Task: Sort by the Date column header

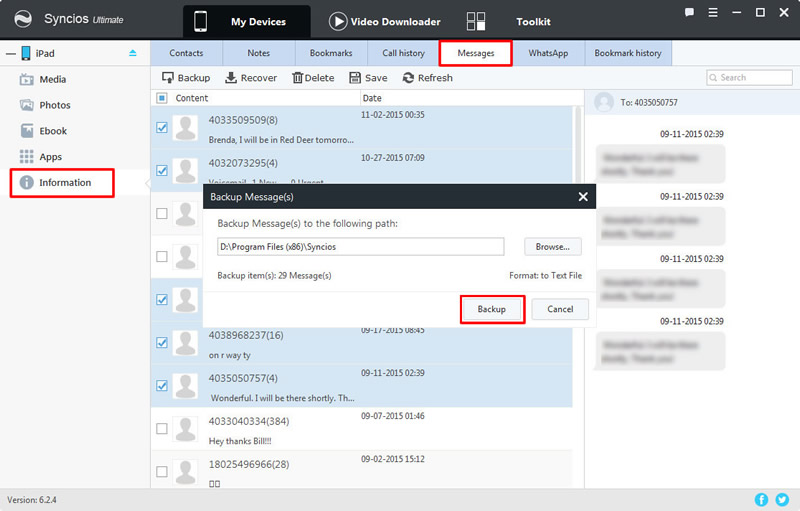Action: [372, 98]
